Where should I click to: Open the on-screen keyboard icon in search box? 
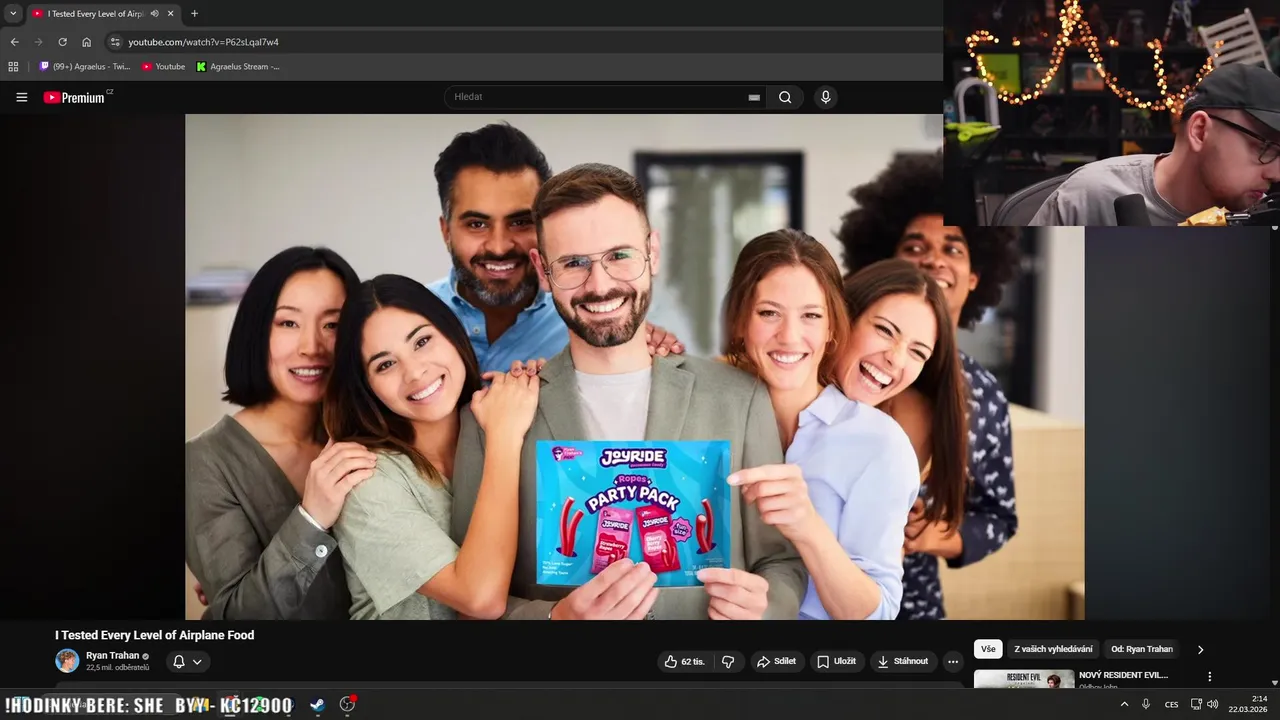pos(754,97)
